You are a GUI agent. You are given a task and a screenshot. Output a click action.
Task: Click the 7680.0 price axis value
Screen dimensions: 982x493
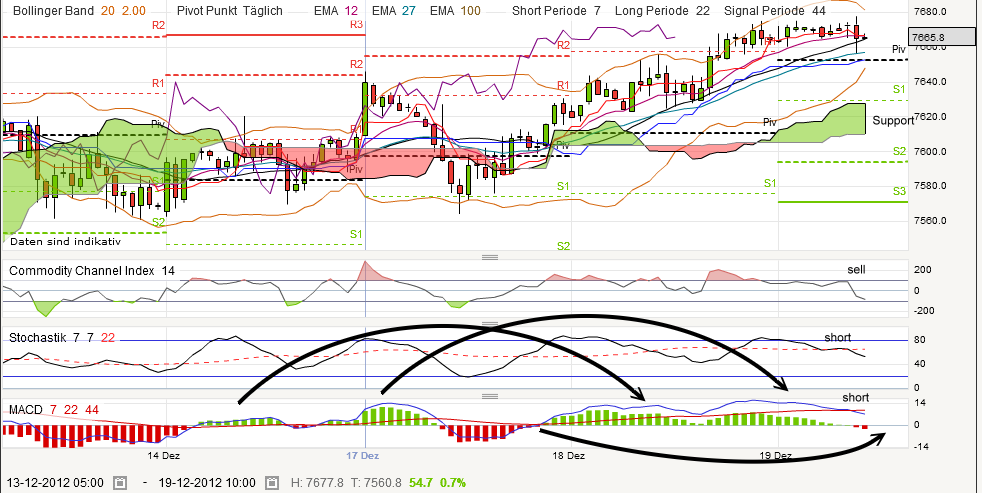(x=928, y=12)
